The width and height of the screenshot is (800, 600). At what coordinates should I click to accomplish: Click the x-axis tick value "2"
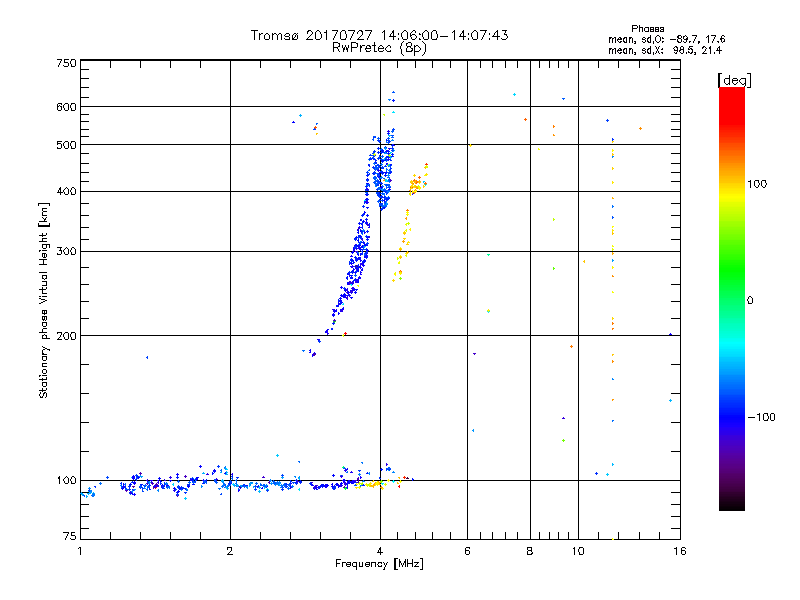[x=230, y=551]
